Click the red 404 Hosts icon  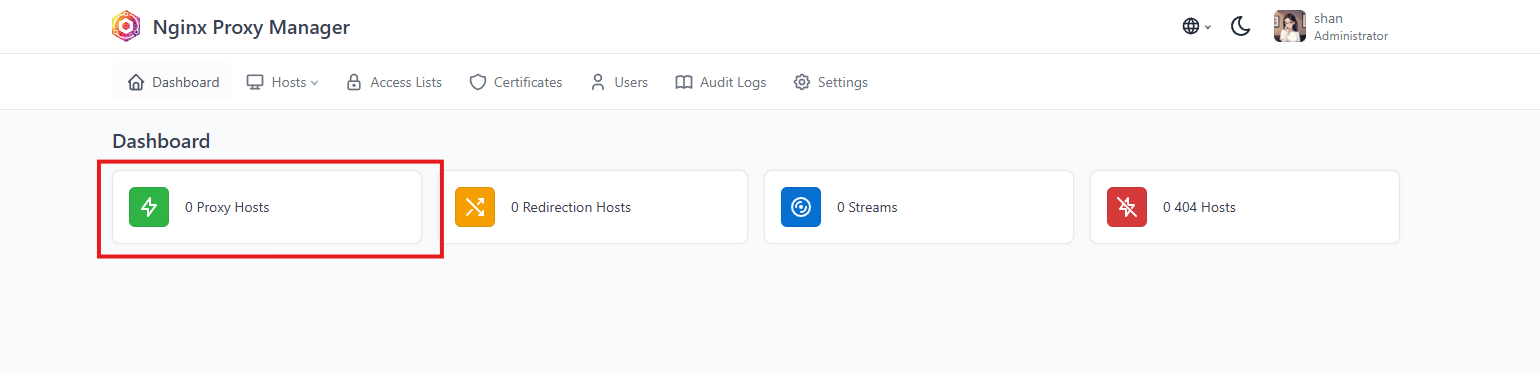(x=1127, y=207)
